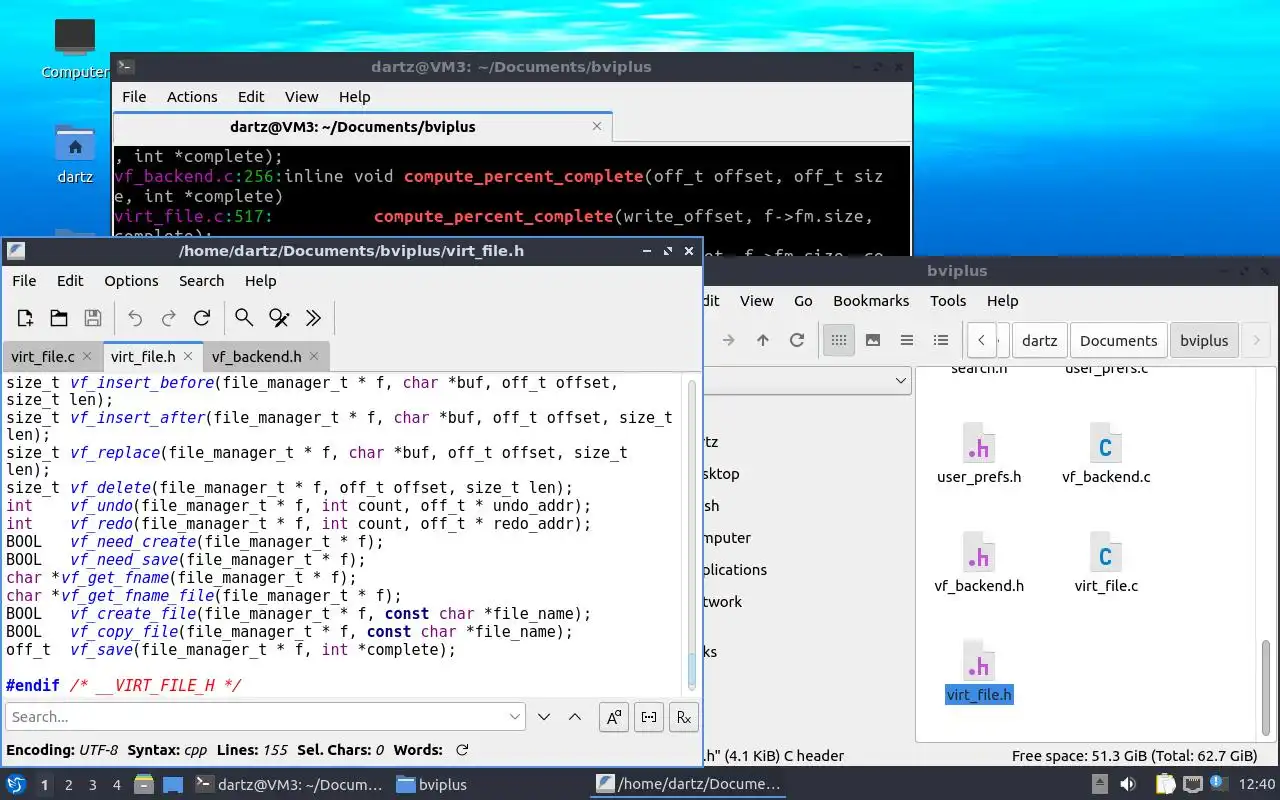This screenshot has width=1280, height=800.
Task: Go to Documents folder in path bar
Action: point(1118,340)
